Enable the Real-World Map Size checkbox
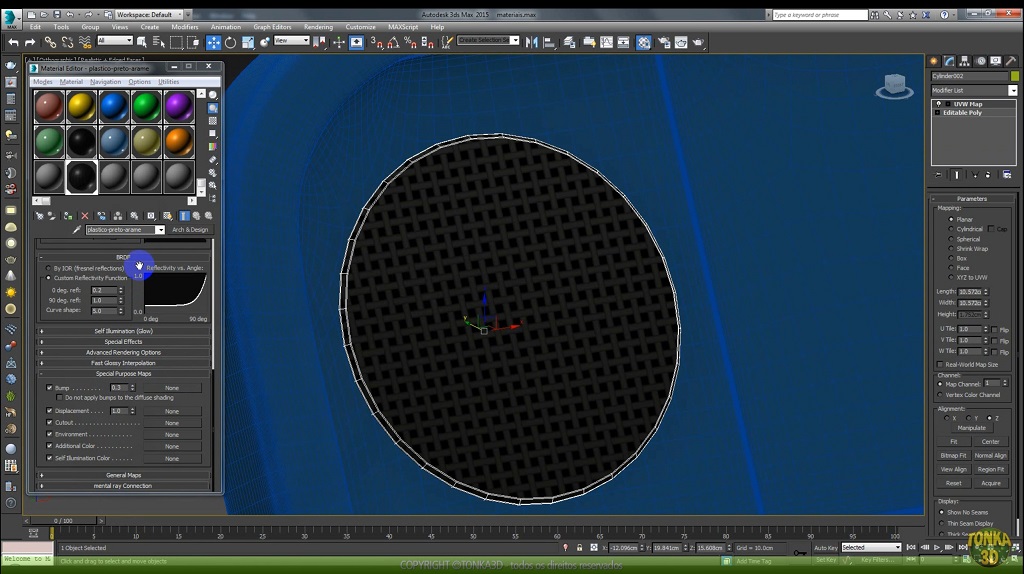Screen dimensions: 1024x574 coord(941,364)
